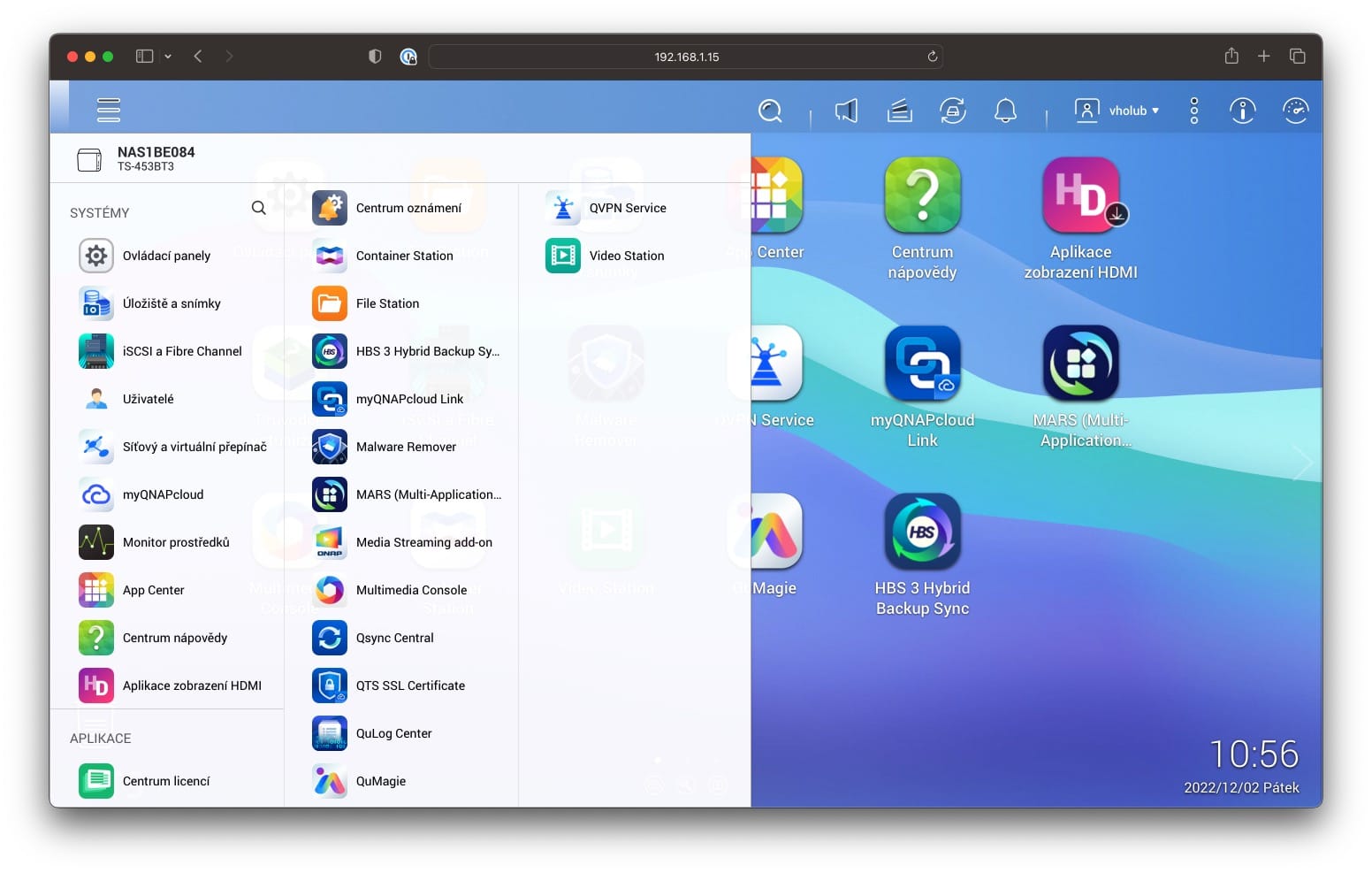Open the QTS search magnifier in top bar
The height and width of the screenshot is (873, 1372).
[x=771, y=111]
